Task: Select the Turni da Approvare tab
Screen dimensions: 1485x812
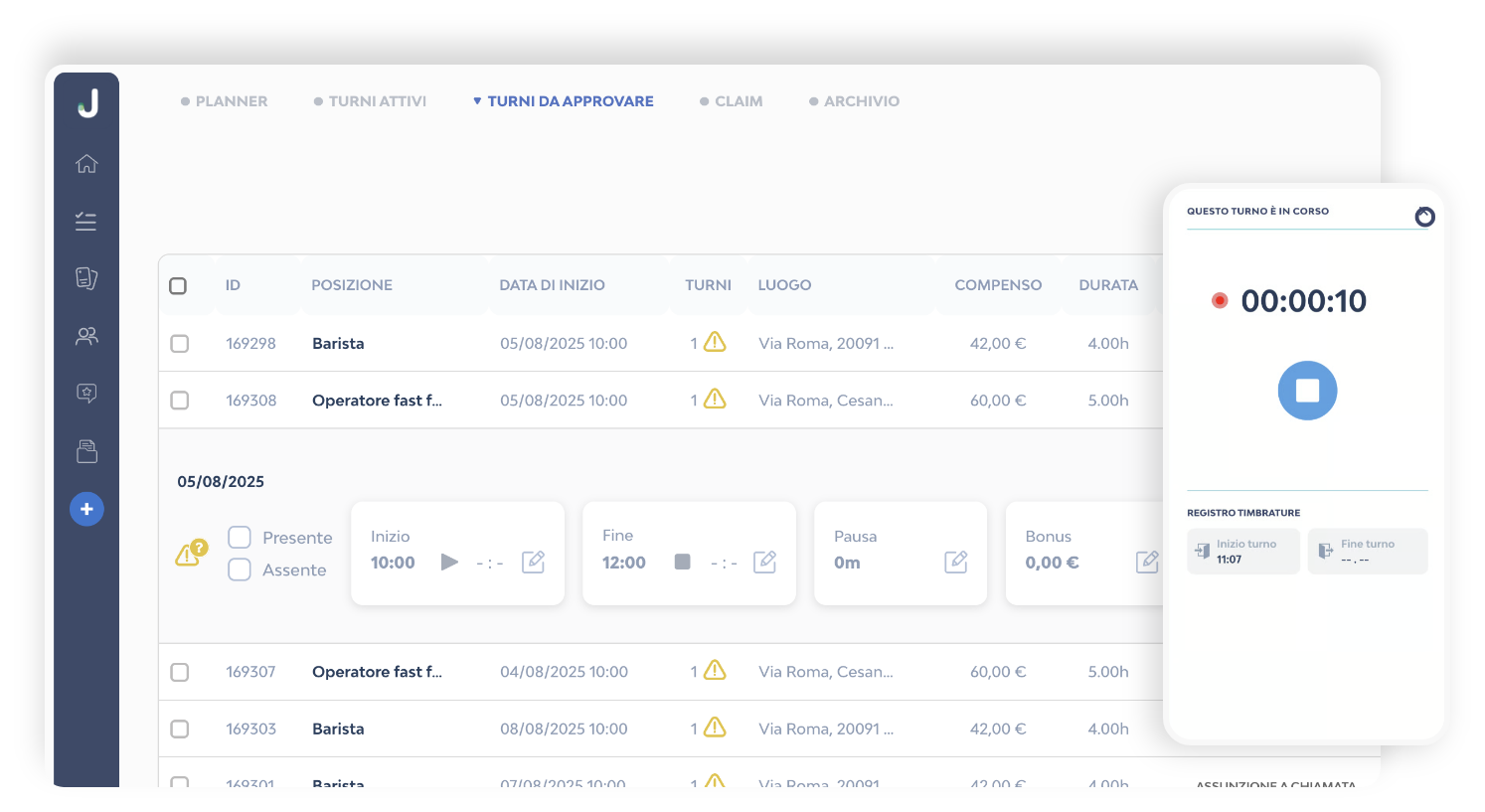Action: (x=563, y=101)
